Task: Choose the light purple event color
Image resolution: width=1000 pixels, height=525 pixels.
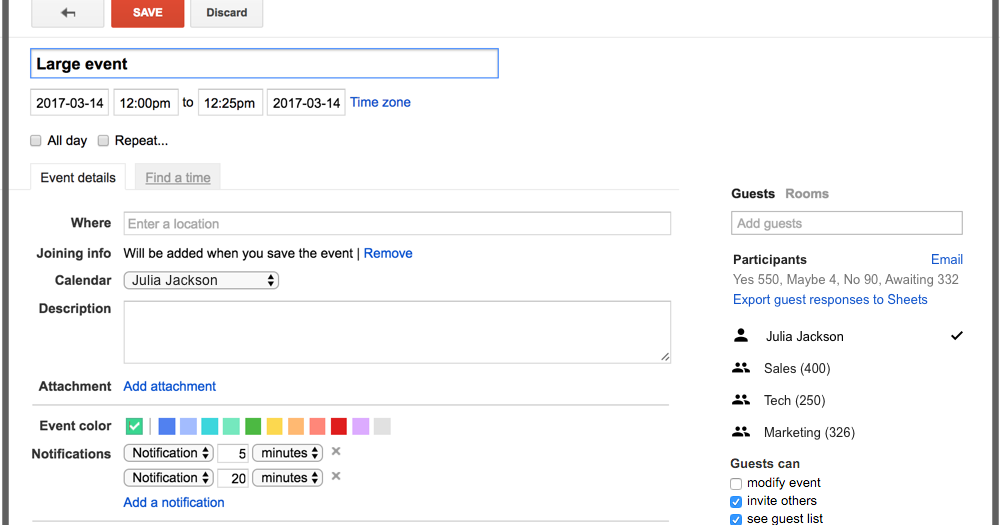Action: 360,426
